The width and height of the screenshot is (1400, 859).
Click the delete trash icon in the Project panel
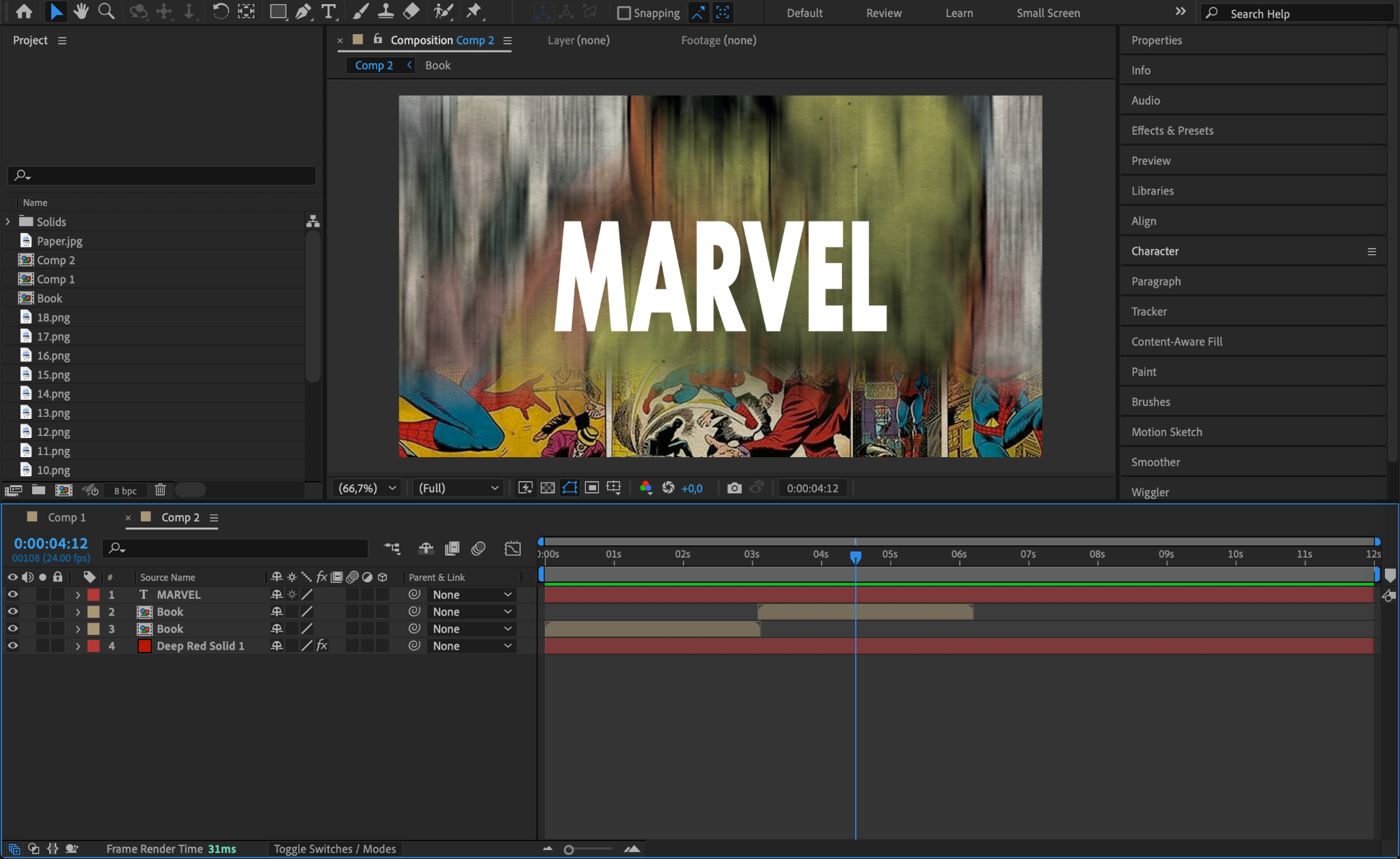160,490
